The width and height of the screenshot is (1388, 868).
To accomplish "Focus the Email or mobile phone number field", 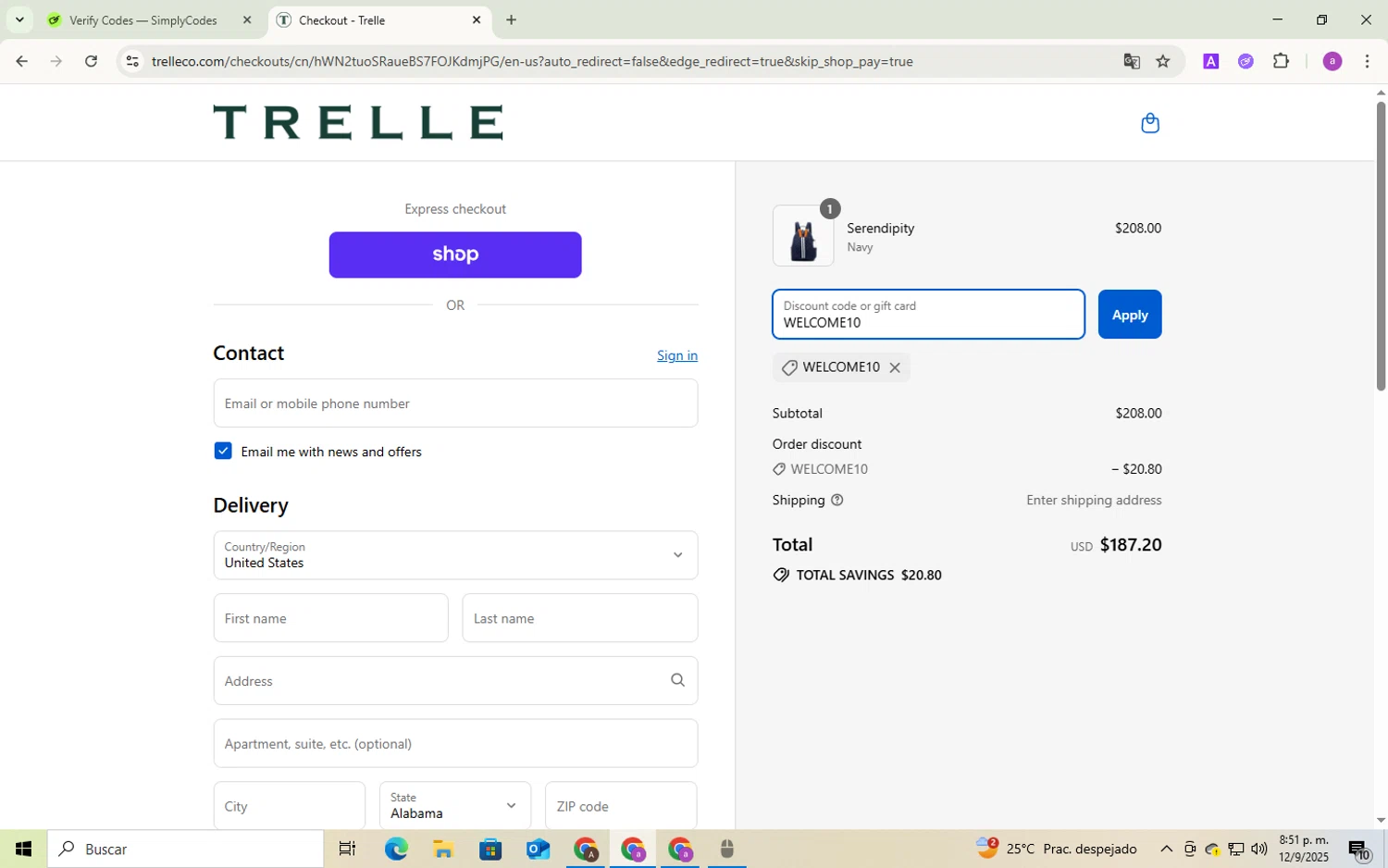I will click(455, 403).
